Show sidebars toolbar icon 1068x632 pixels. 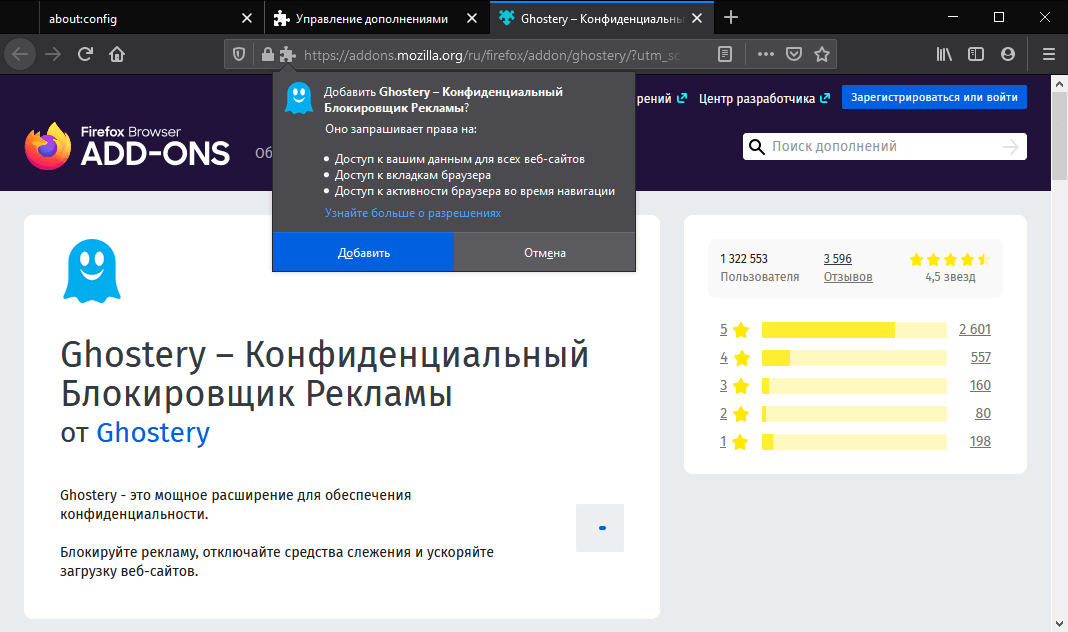coord(976,54)
